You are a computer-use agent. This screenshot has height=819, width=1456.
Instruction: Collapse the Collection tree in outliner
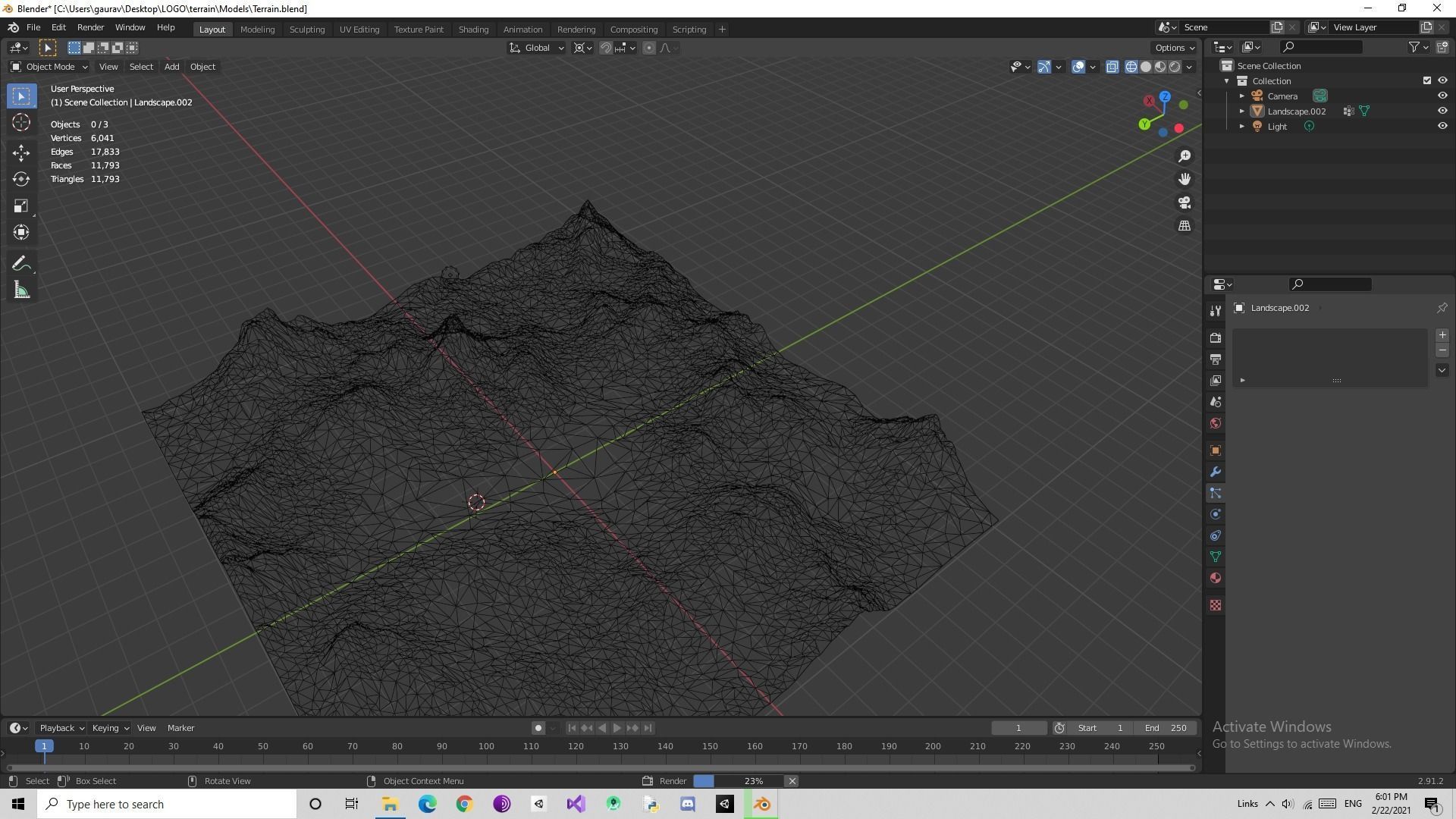[x=1227, y=81]
